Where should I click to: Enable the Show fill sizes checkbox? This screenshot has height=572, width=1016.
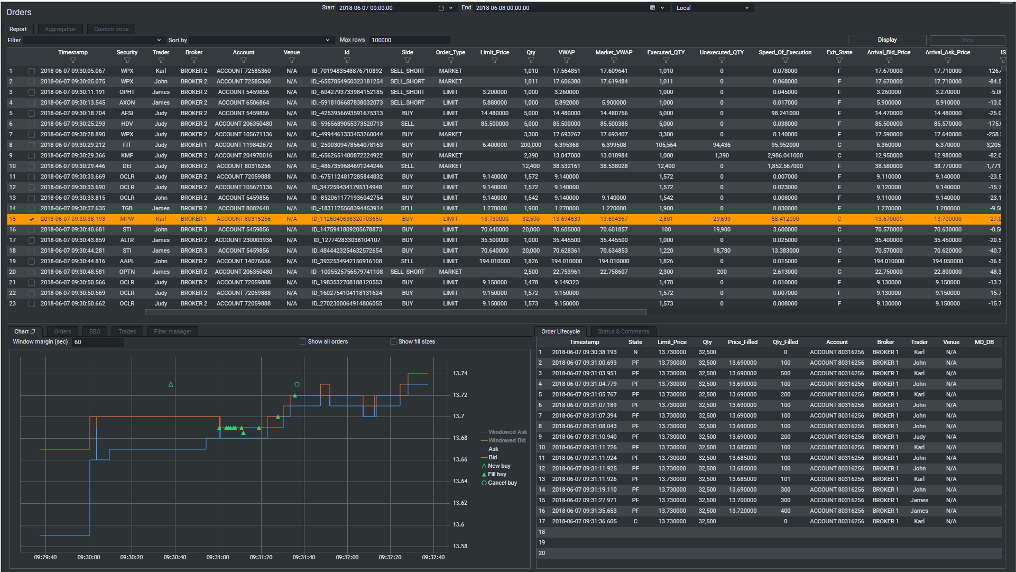point(393,341)
